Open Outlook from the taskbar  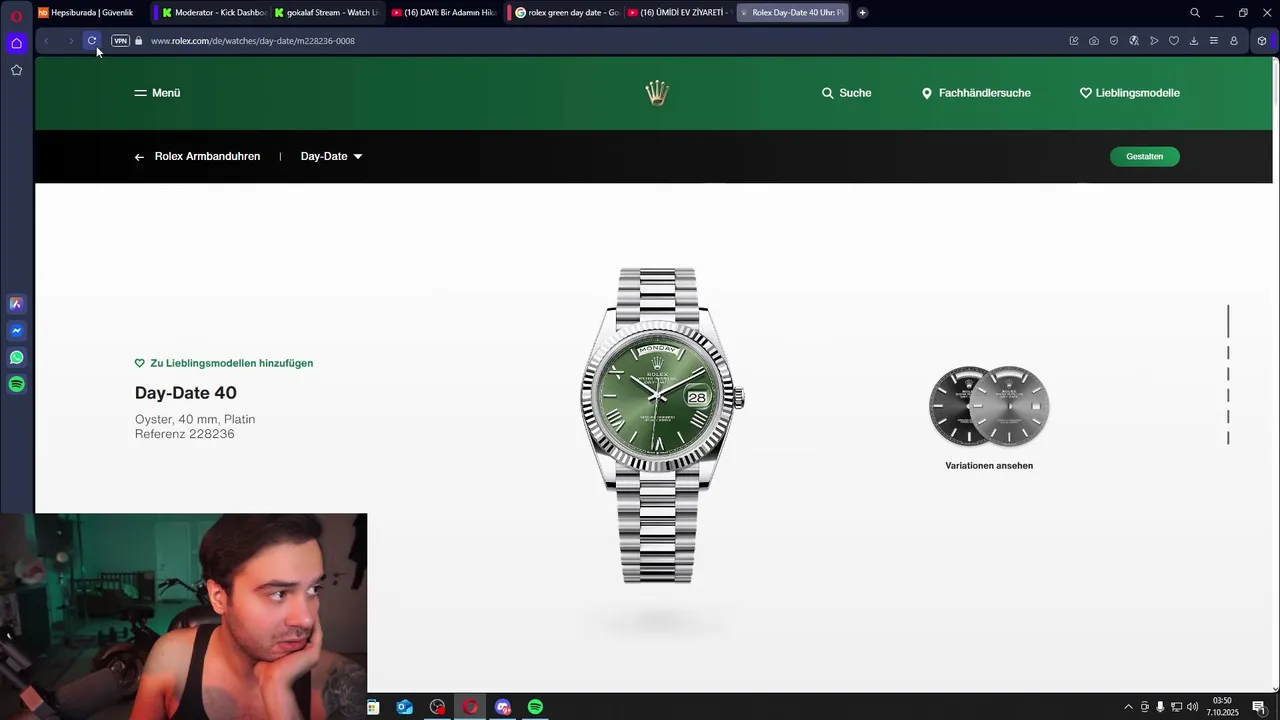pos(405,707)
